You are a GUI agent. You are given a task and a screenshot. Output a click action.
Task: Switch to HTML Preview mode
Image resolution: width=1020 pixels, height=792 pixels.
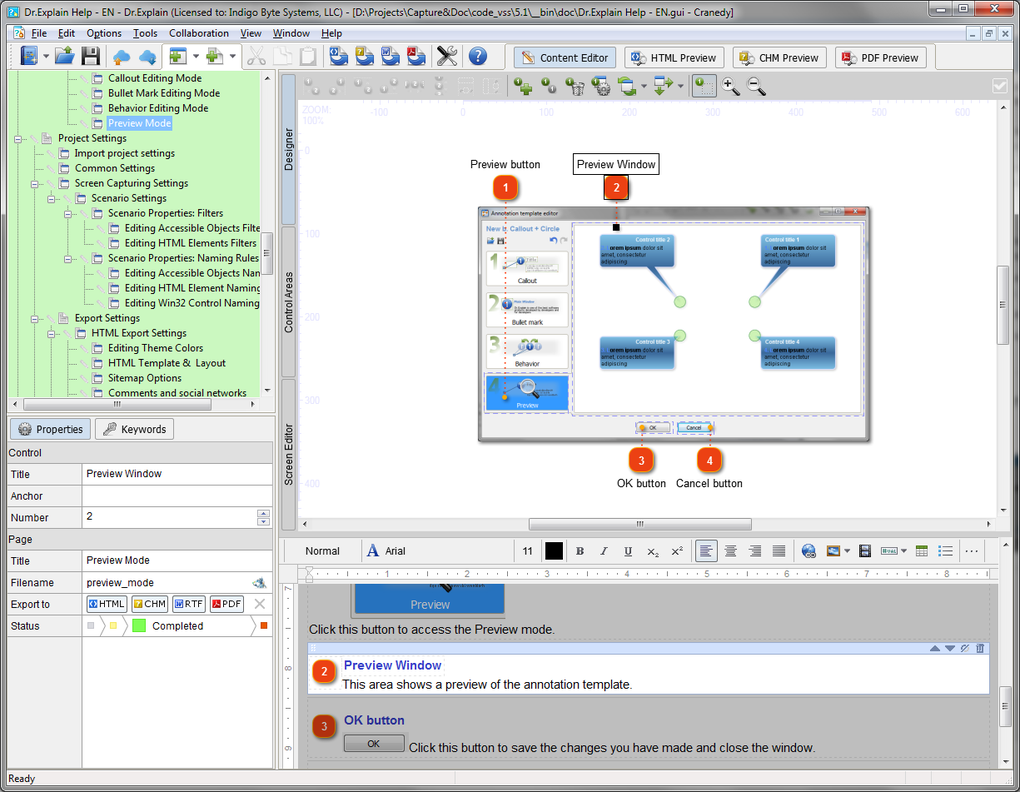coord(673,58)
